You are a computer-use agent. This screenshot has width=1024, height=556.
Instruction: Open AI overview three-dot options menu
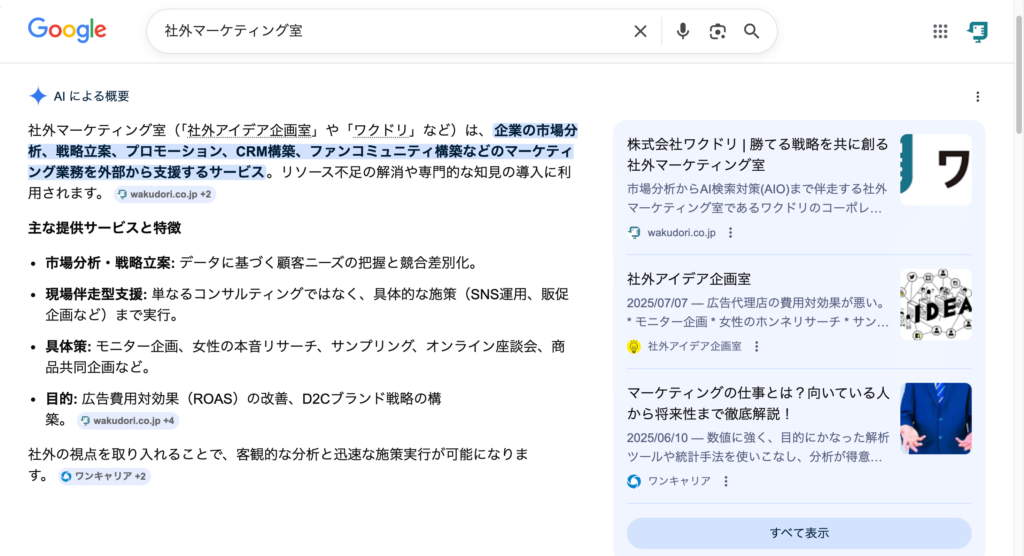tap(978, 97)
